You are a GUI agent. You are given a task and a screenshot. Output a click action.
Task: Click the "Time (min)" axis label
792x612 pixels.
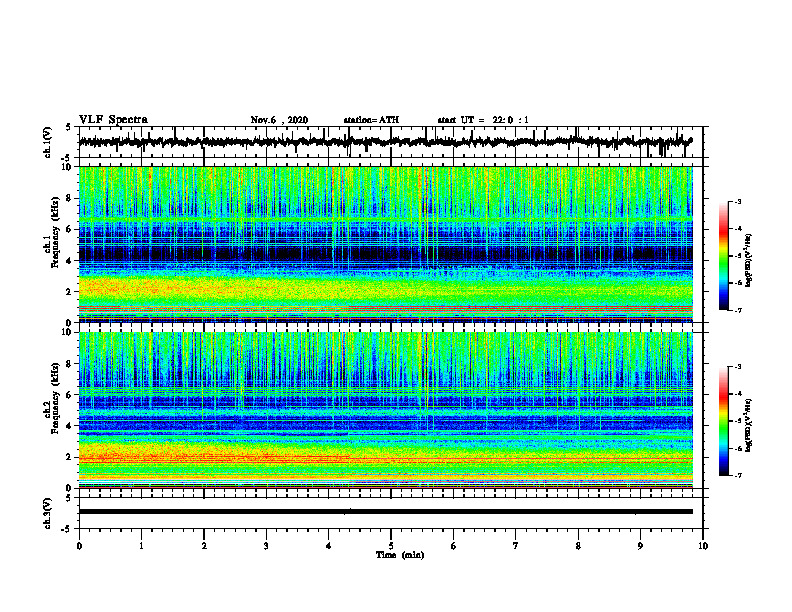pyautogui.click(x=400, y=555)
